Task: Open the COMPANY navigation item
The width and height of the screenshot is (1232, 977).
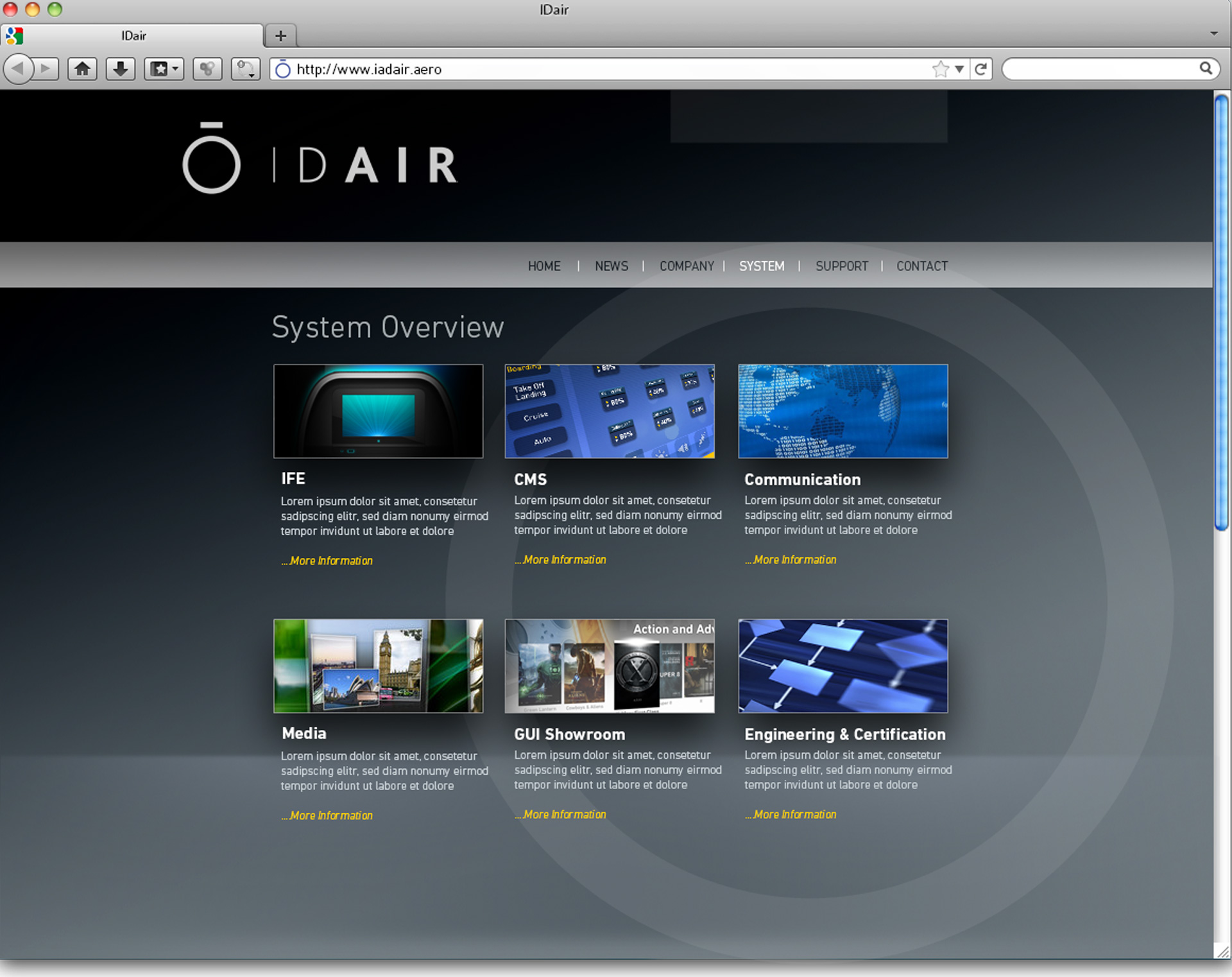Action: coord(687,266)
